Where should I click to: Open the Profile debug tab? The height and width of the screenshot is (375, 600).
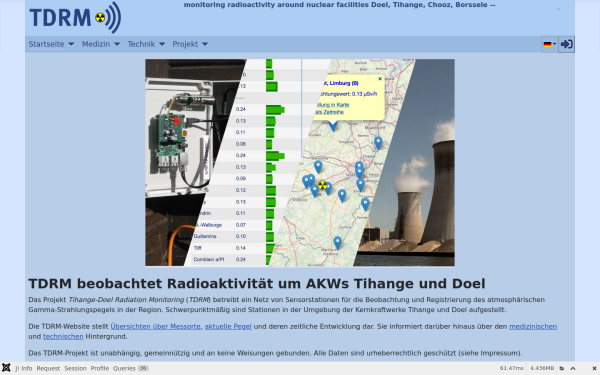100,368
